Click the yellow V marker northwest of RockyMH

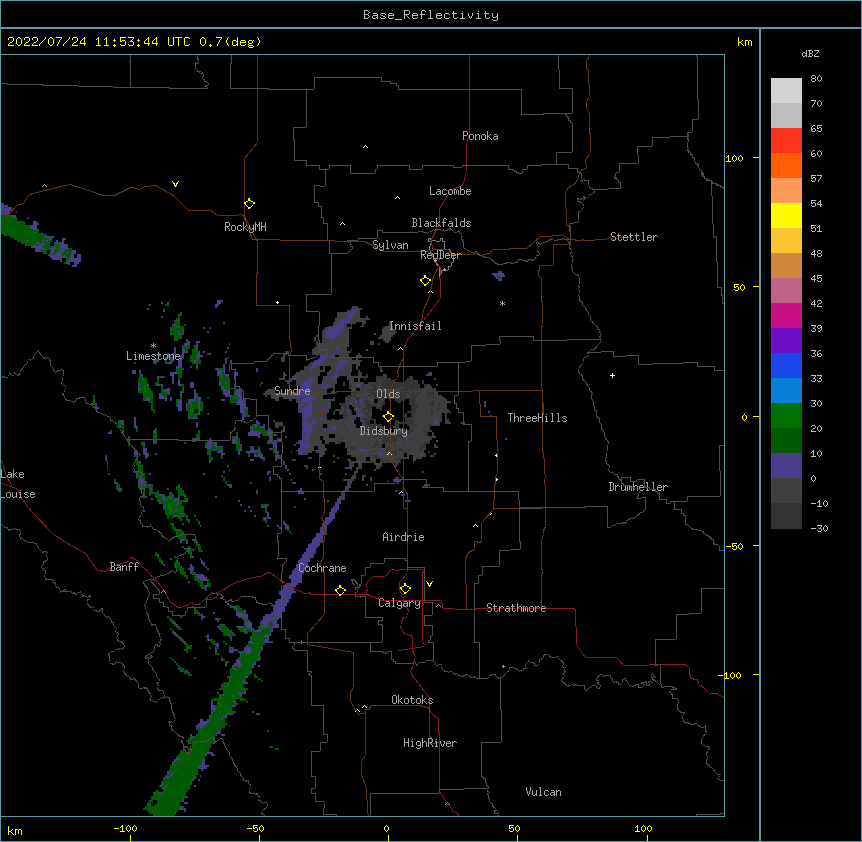click(x=175, y=184)
